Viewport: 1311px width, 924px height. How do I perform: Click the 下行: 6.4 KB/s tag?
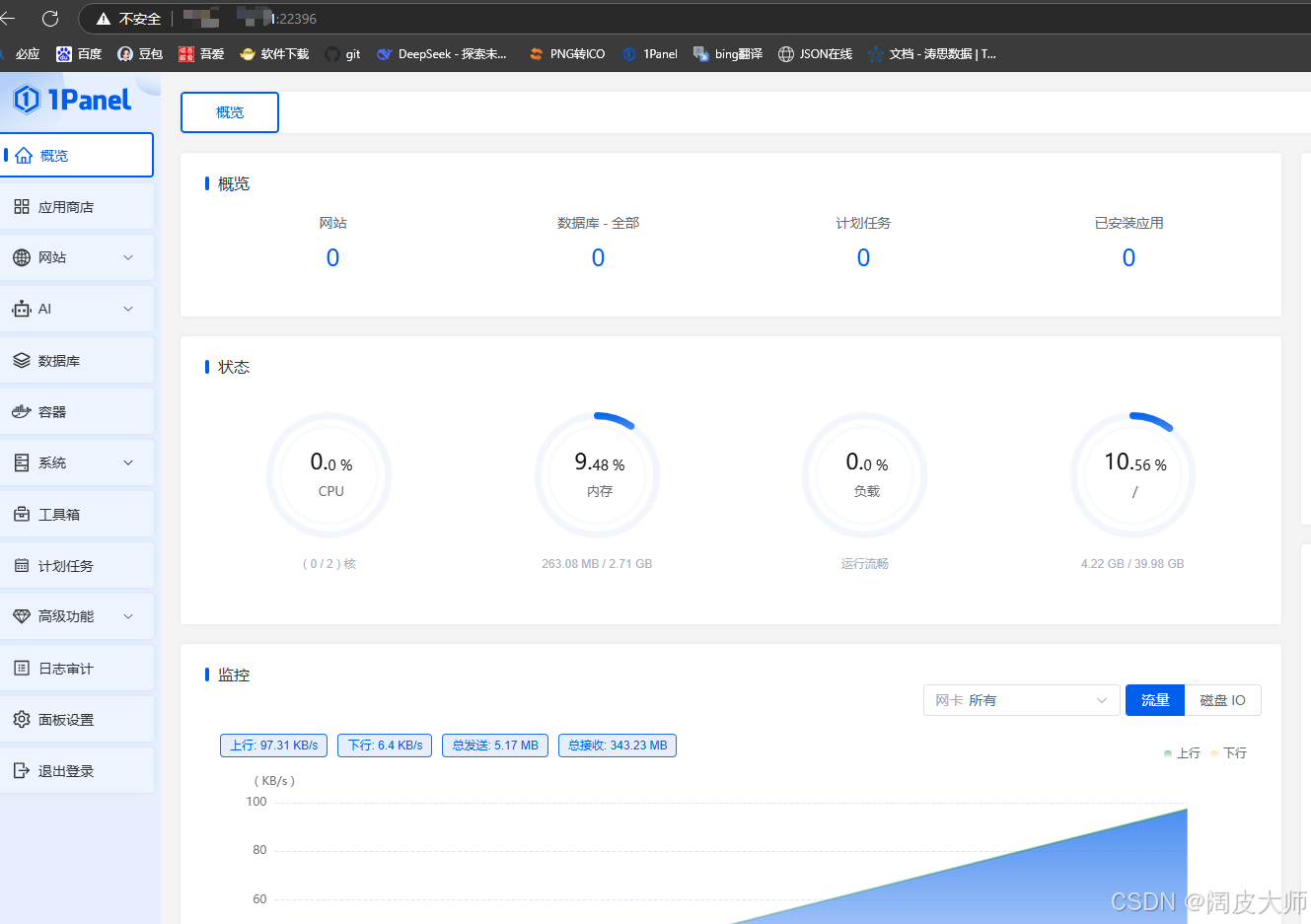pos(385,746)
